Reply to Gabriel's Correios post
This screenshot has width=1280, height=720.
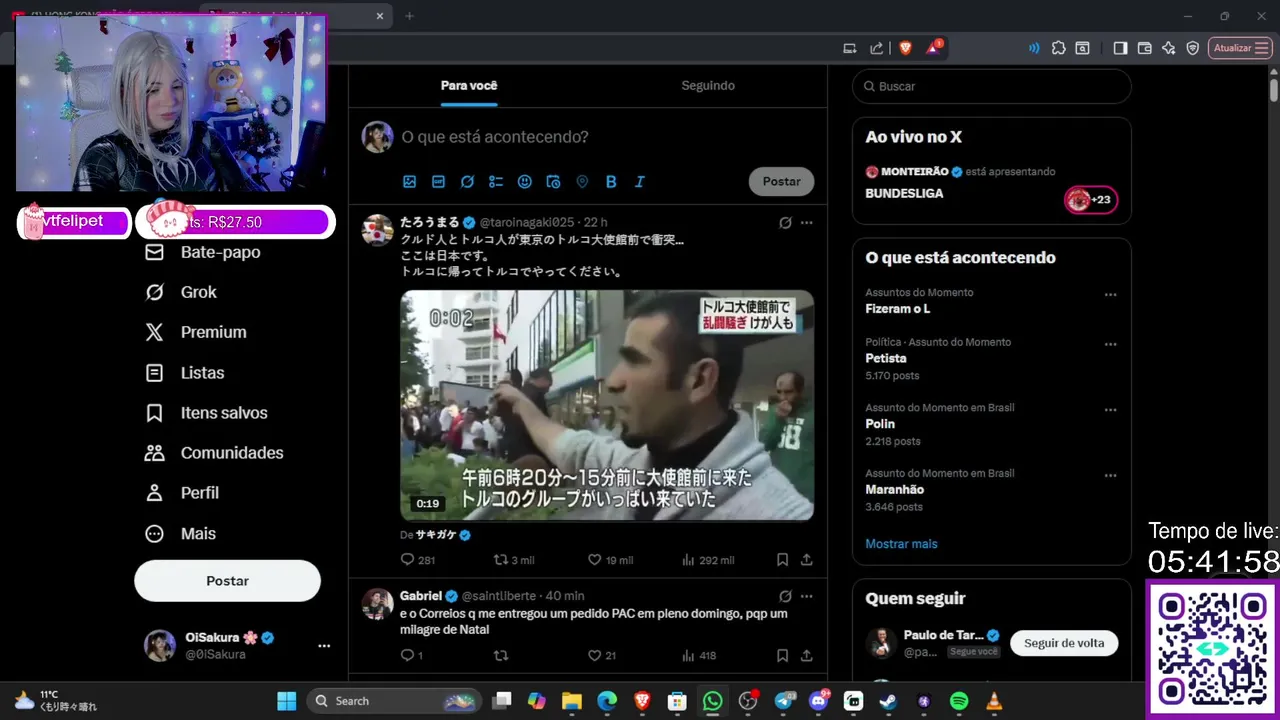pyautogui.click(x=411, y=656)
